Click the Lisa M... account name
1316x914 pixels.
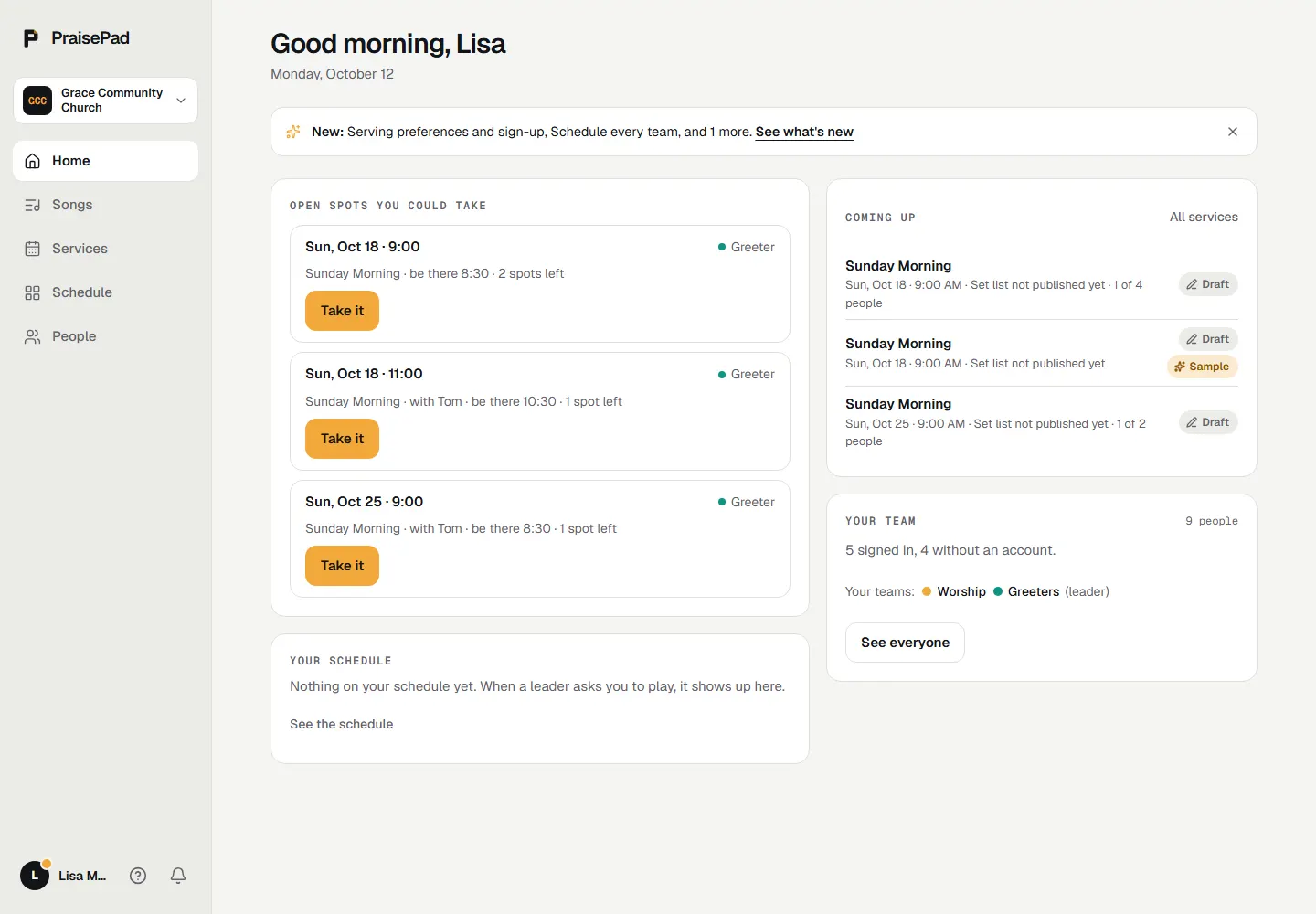pyautogui.click(x=82, y=876)
